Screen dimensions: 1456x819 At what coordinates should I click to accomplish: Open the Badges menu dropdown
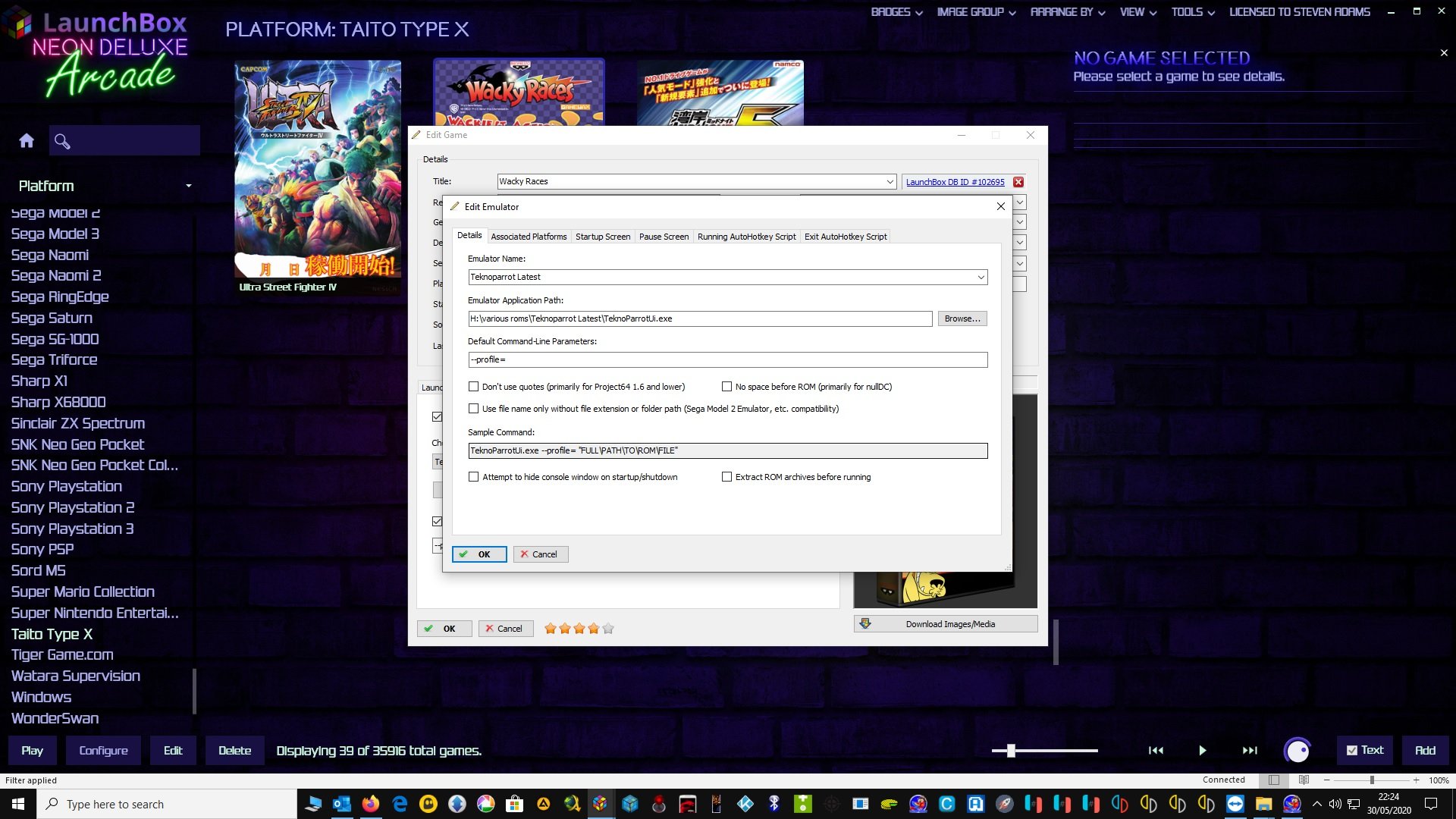tap(897, 12)
